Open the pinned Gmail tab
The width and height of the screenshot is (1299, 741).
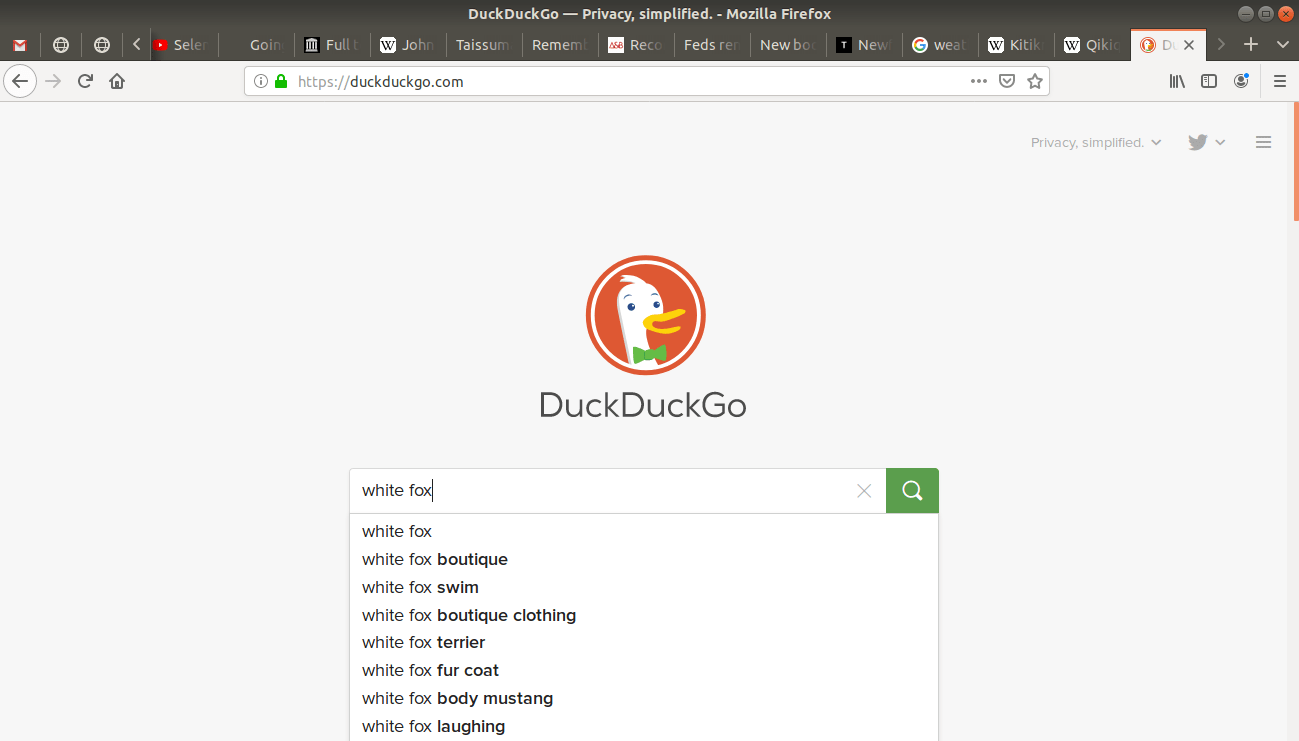pos(20,45)
